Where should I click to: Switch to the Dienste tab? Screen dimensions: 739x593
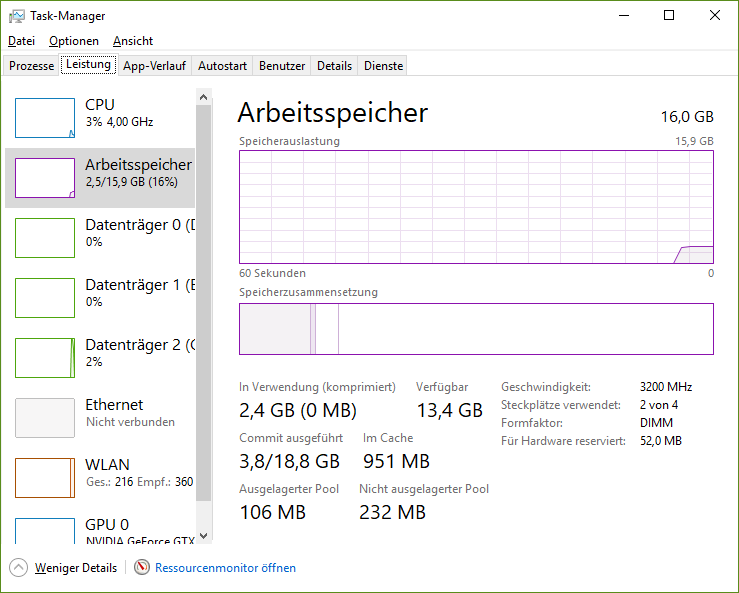click(x=384, y=66)
